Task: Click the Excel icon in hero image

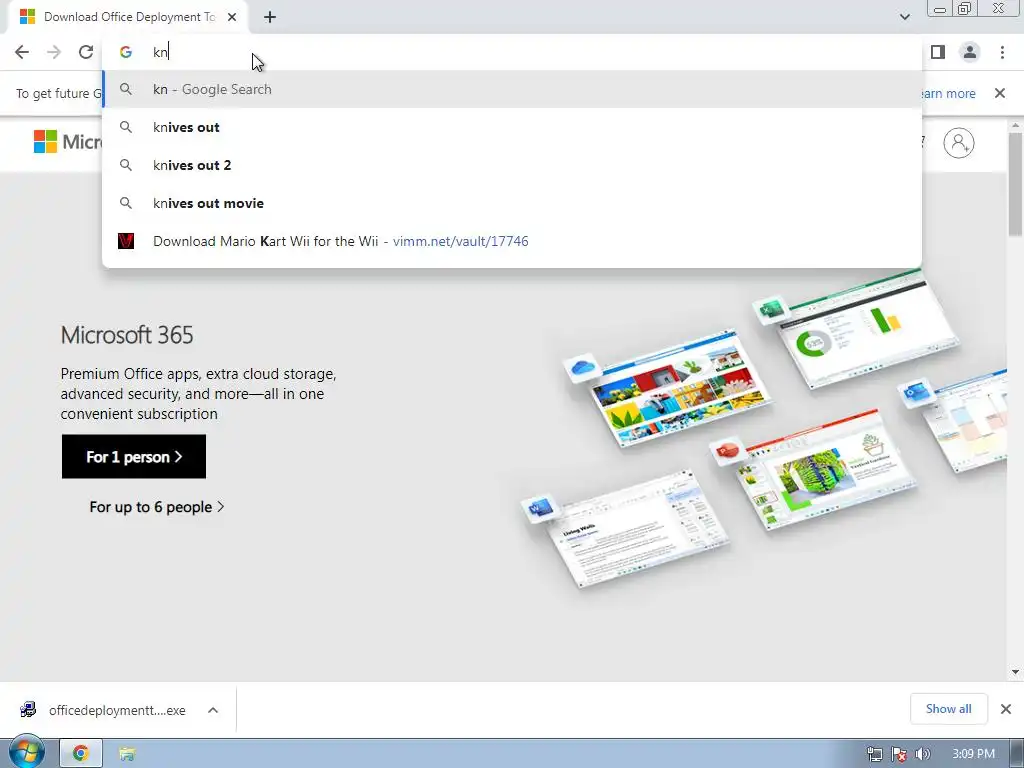Action: click(771, 309)
